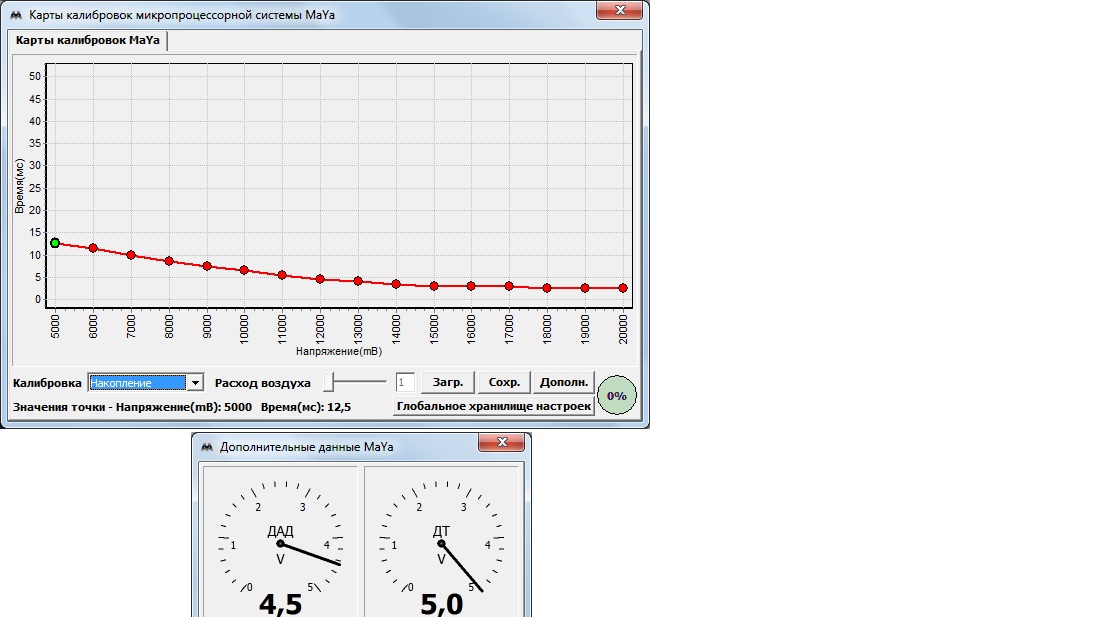1100x617 pixels.
Task: Open the Калибровка dropdown arrow
Action: (195, 383)
